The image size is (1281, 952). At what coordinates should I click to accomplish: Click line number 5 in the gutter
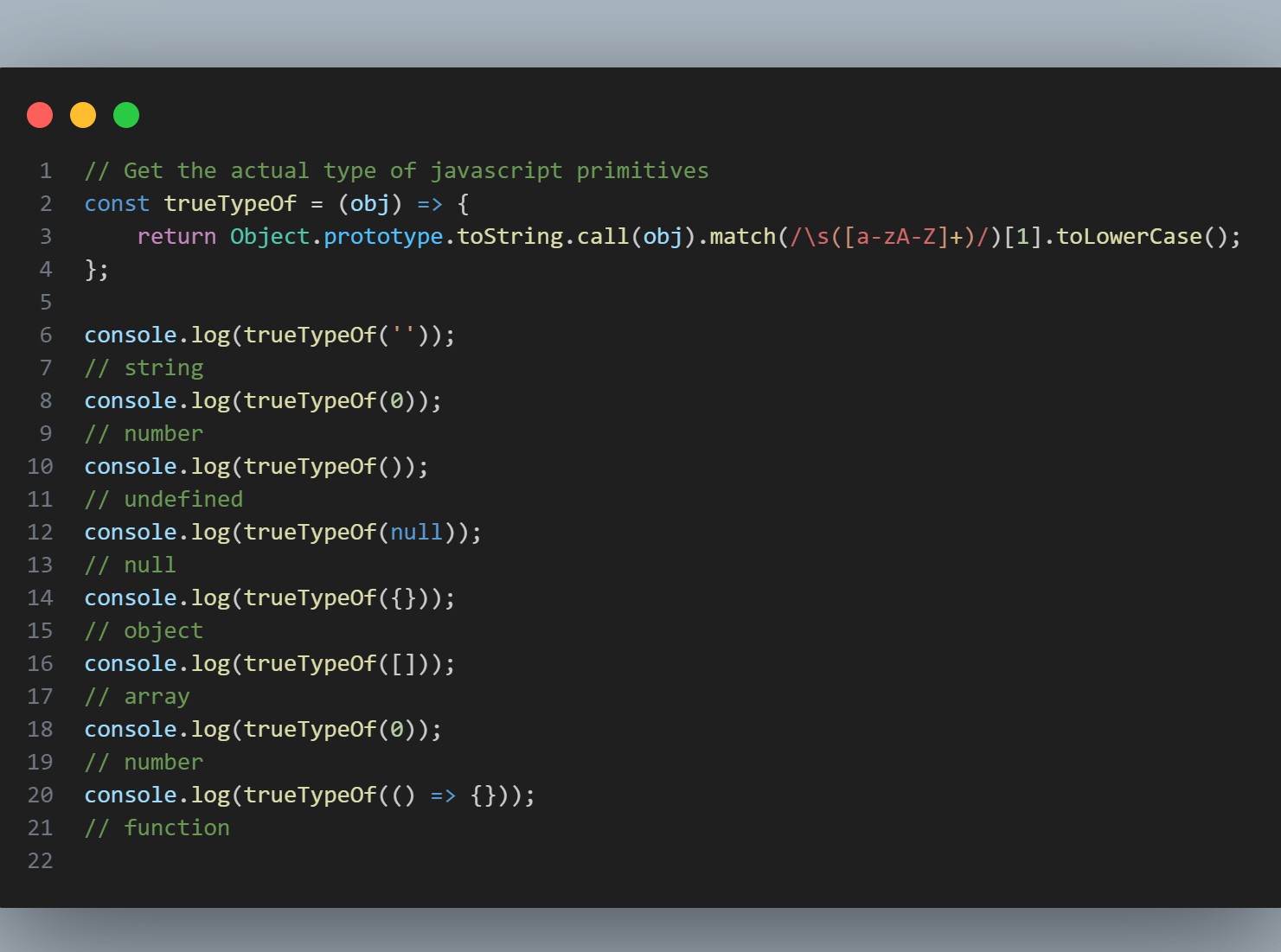coord(46,303)
